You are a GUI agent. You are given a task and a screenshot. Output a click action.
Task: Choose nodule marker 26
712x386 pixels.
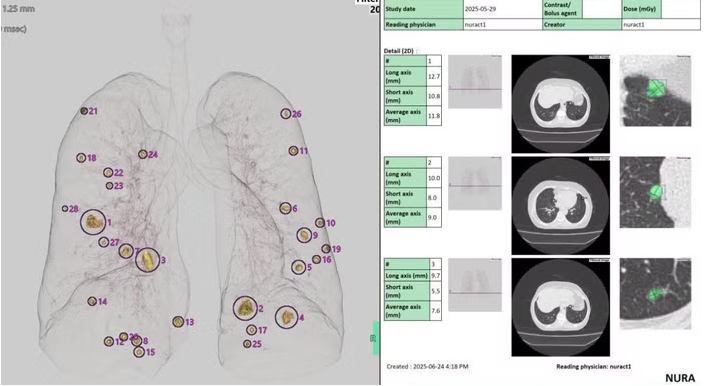[285, 114]
